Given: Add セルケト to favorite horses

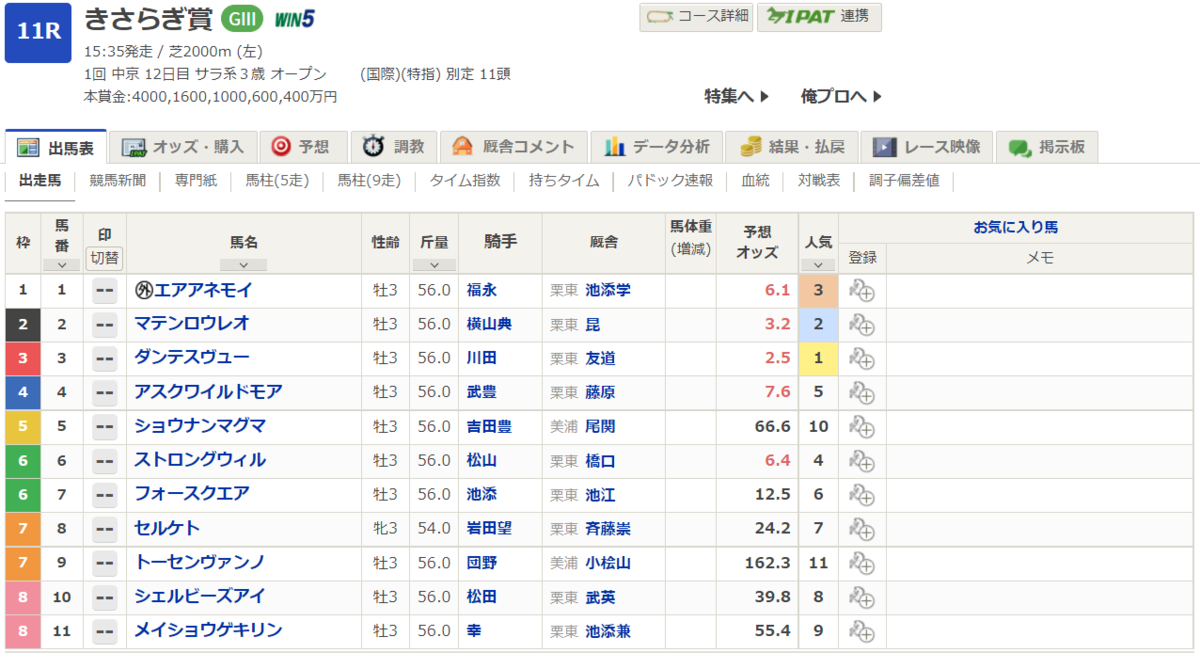Looking at the screenshot, I should click(862, 529).
